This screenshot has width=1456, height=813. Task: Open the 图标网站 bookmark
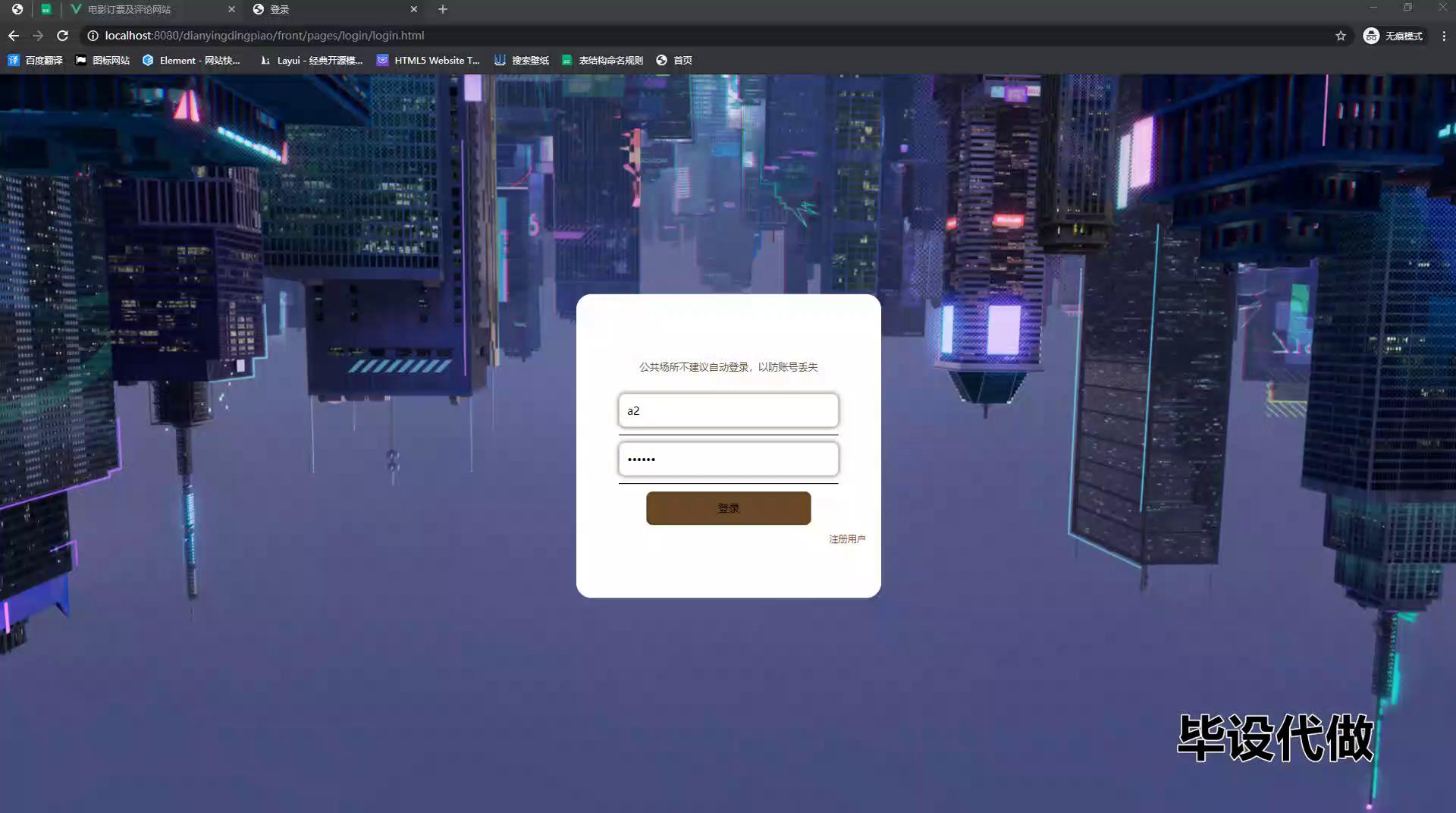tap(102, 60)
